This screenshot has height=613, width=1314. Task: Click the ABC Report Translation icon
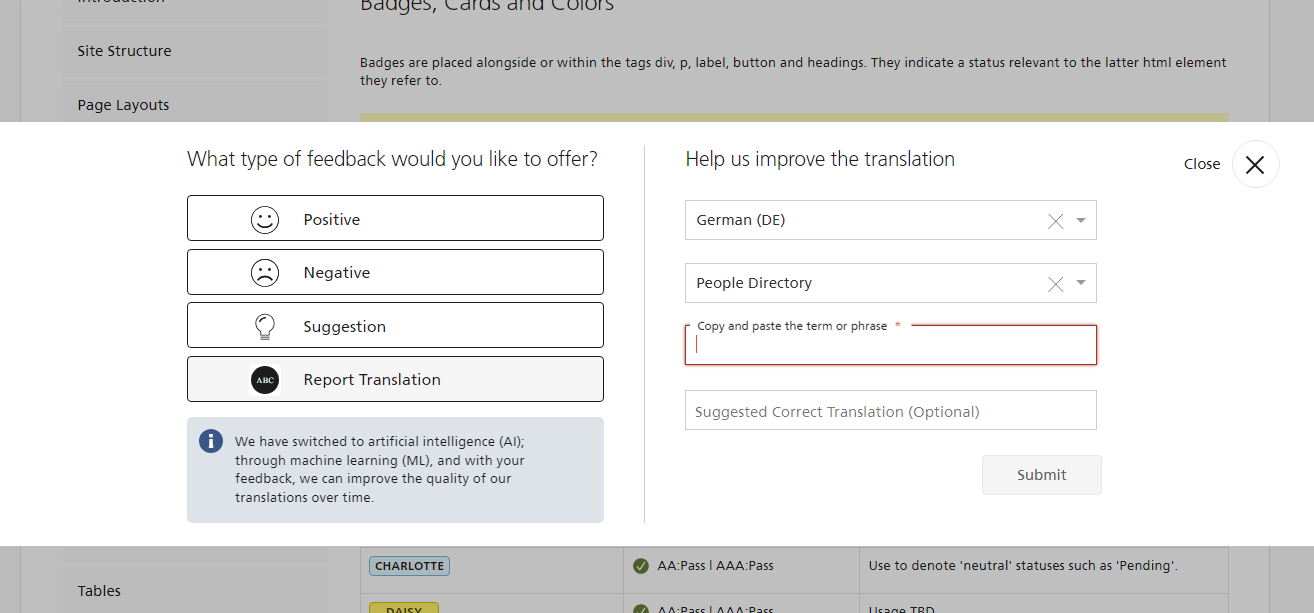coord(265,380)
